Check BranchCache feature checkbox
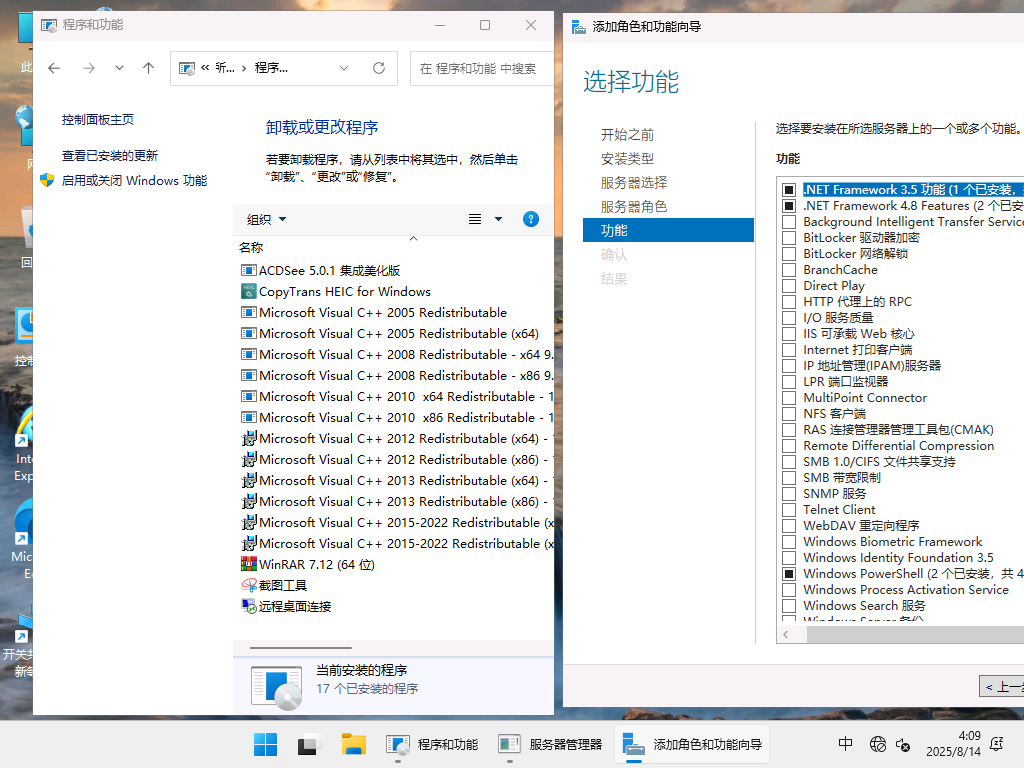 [789, 270]
